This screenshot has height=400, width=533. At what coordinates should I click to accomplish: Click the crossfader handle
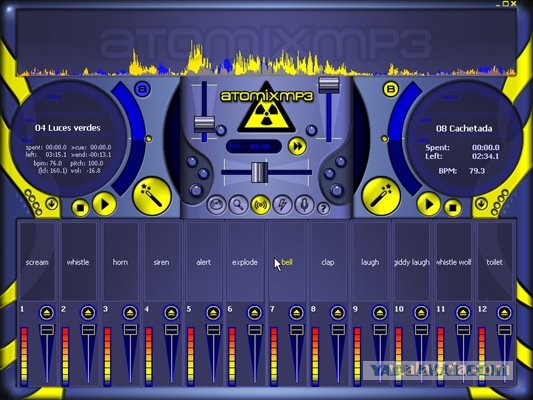click(x=260, y=172)
